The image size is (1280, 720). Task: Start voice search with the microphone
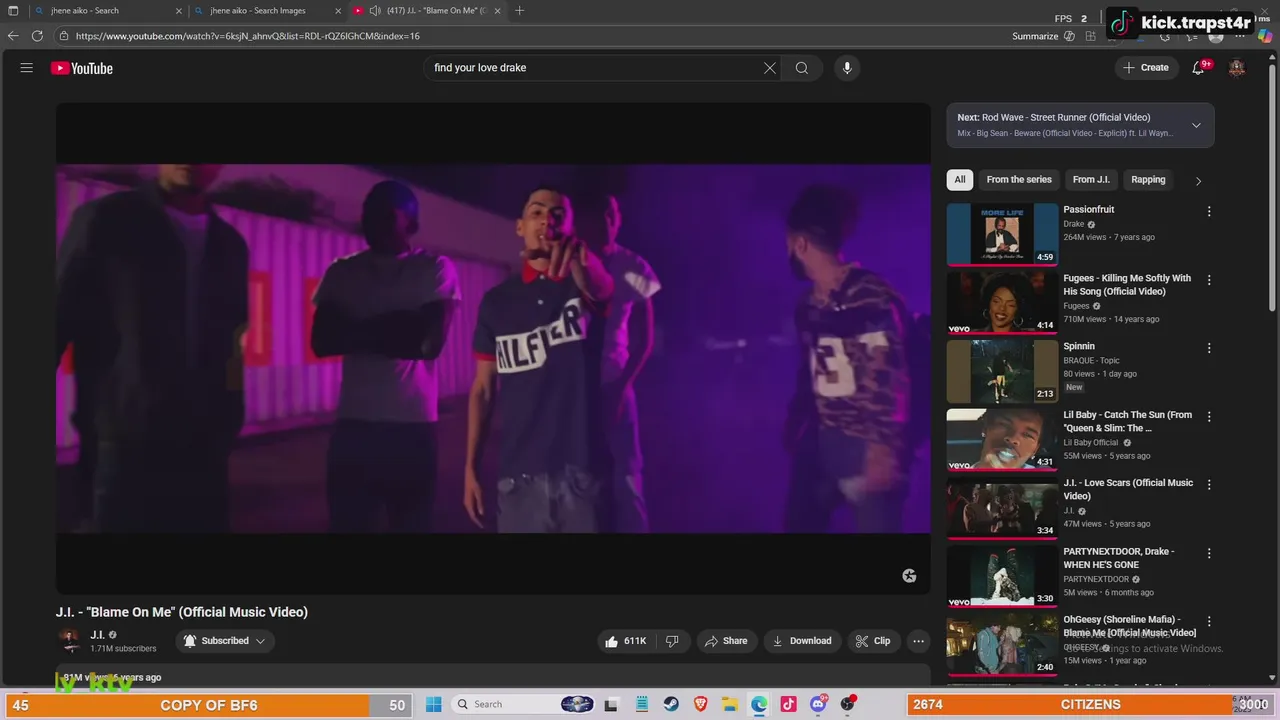pos(847,68)
